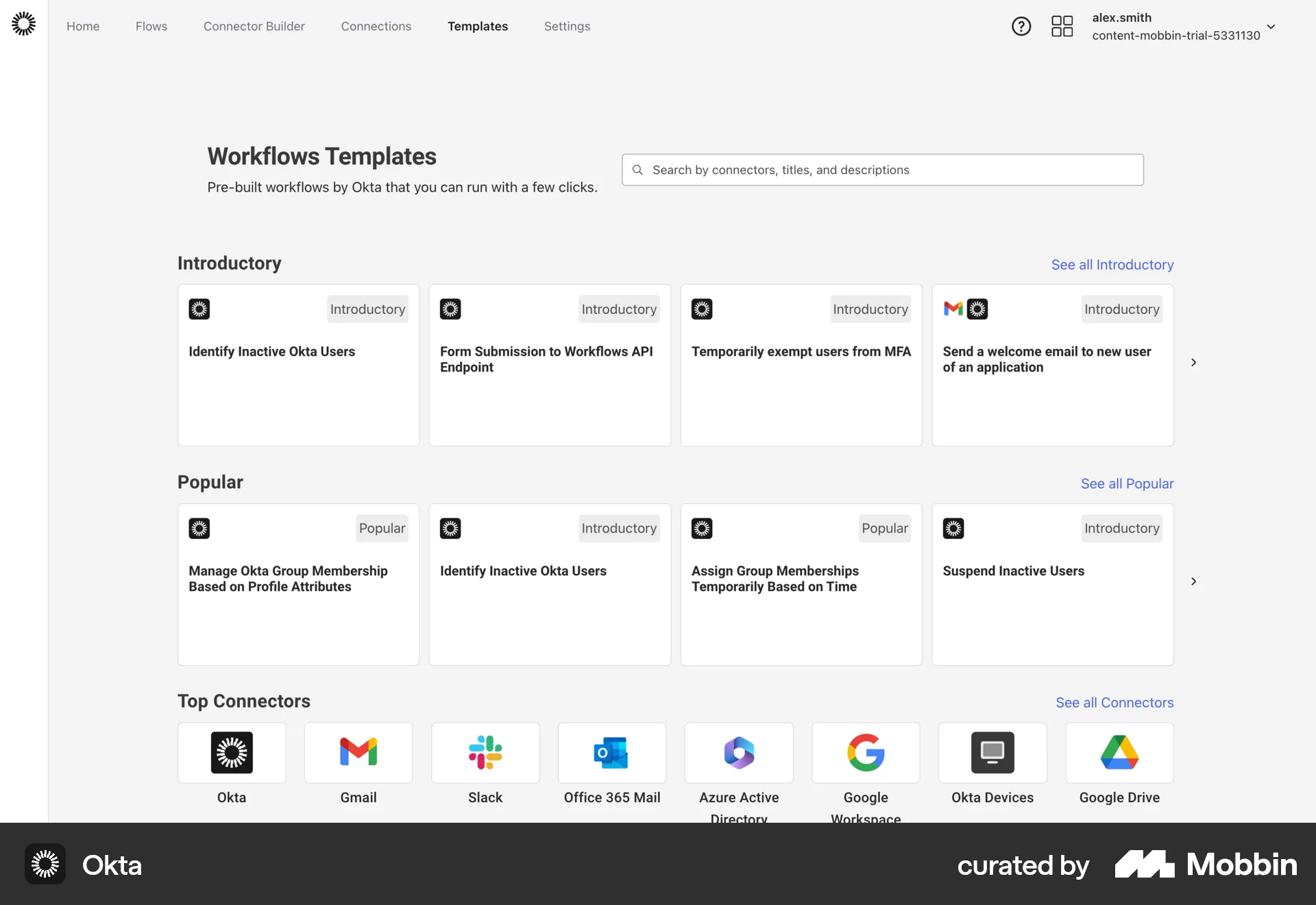Click the app switcher grid icon

pyautogui.click(x=1062, y=26)
